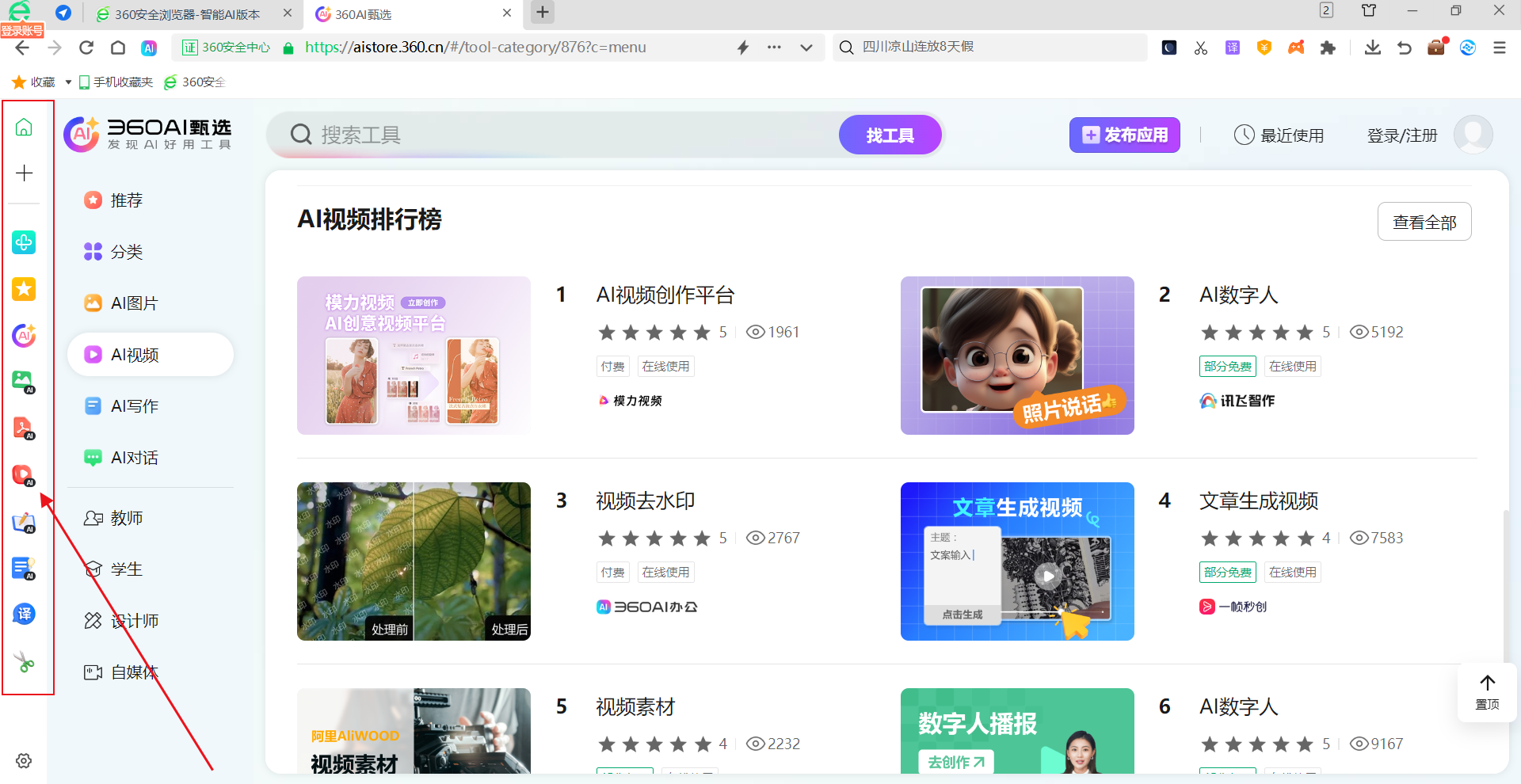Click the green scissors screenshot sidebar icon

(24, 662)
